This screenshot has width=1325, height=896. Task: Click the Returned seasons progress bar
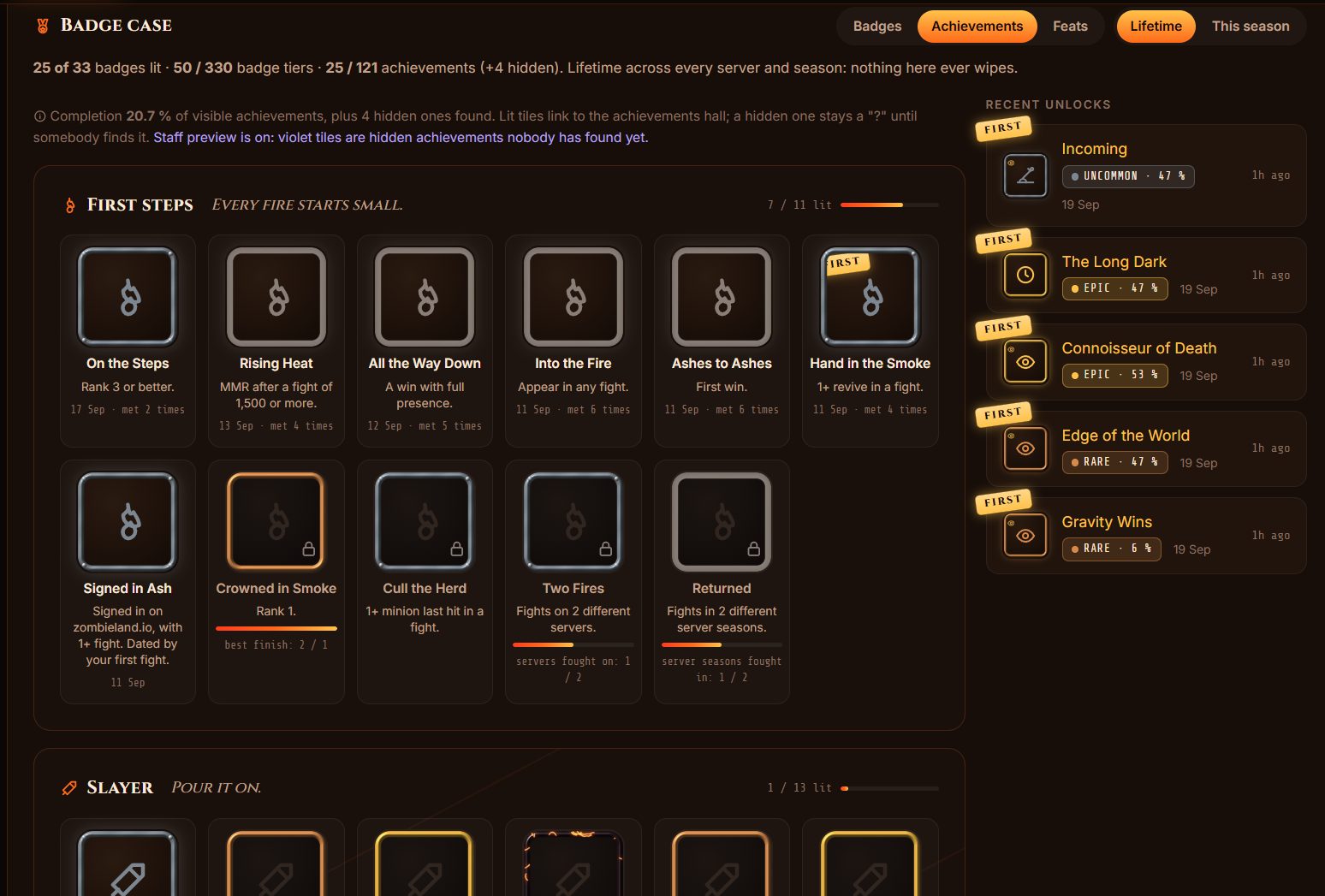[722, 644]
